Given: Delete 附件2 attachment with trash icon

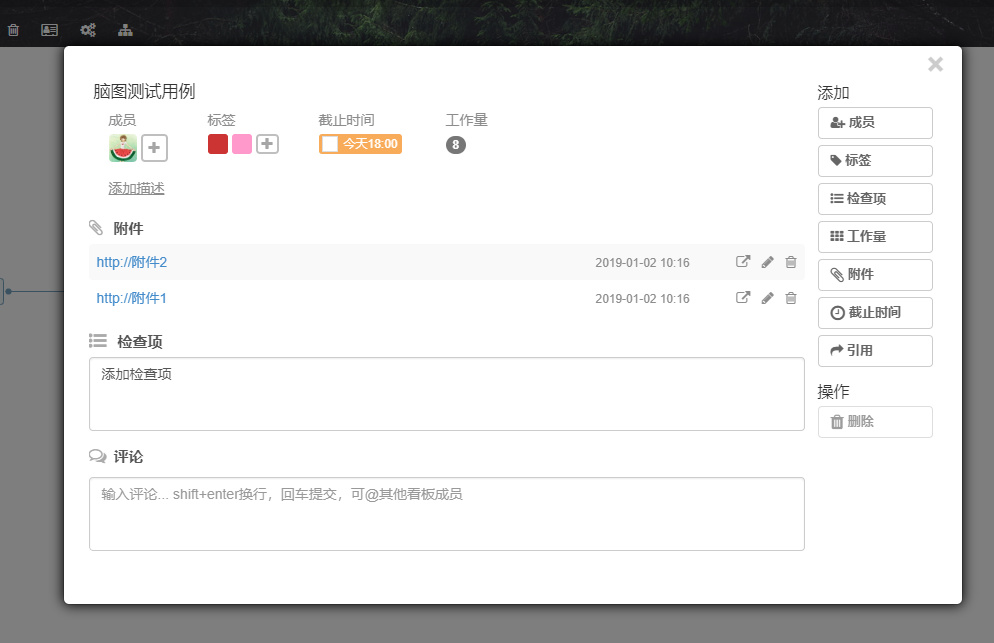Looking at the screenshot, I should pos(791,262).
